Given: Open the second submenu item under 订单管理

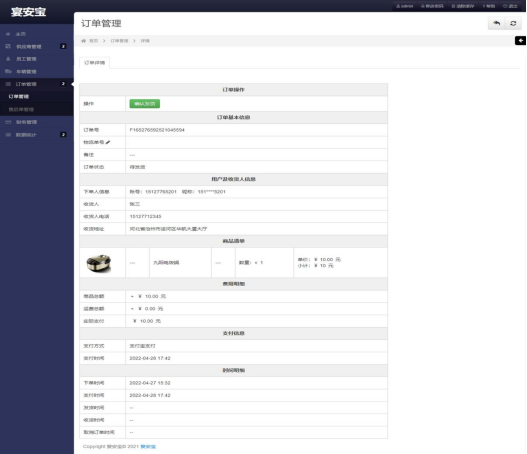Looking at the screenshot, I should click(x=21, y=109).
